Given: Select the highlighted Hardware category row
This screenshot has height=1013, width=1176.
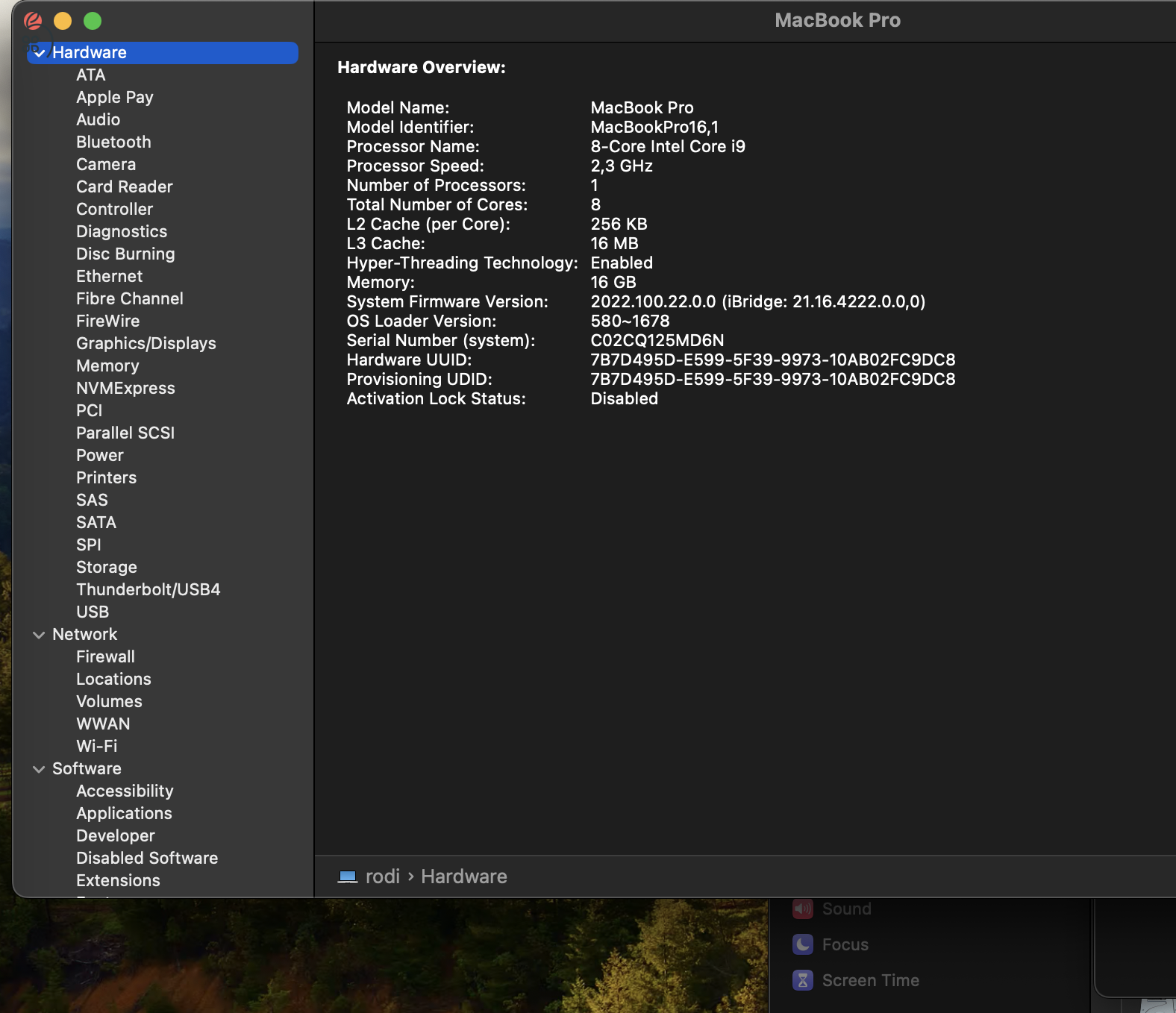Looking at the screenshot, I should coord(163,52).
